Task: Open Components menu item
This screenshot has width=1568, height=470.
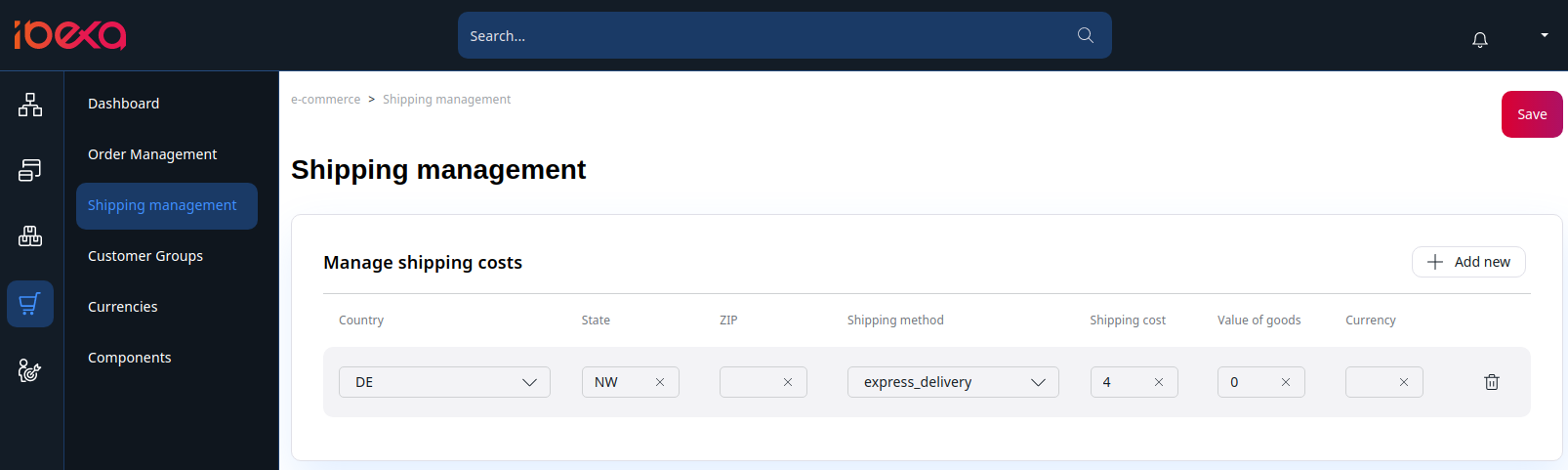Action: point(129,358)
